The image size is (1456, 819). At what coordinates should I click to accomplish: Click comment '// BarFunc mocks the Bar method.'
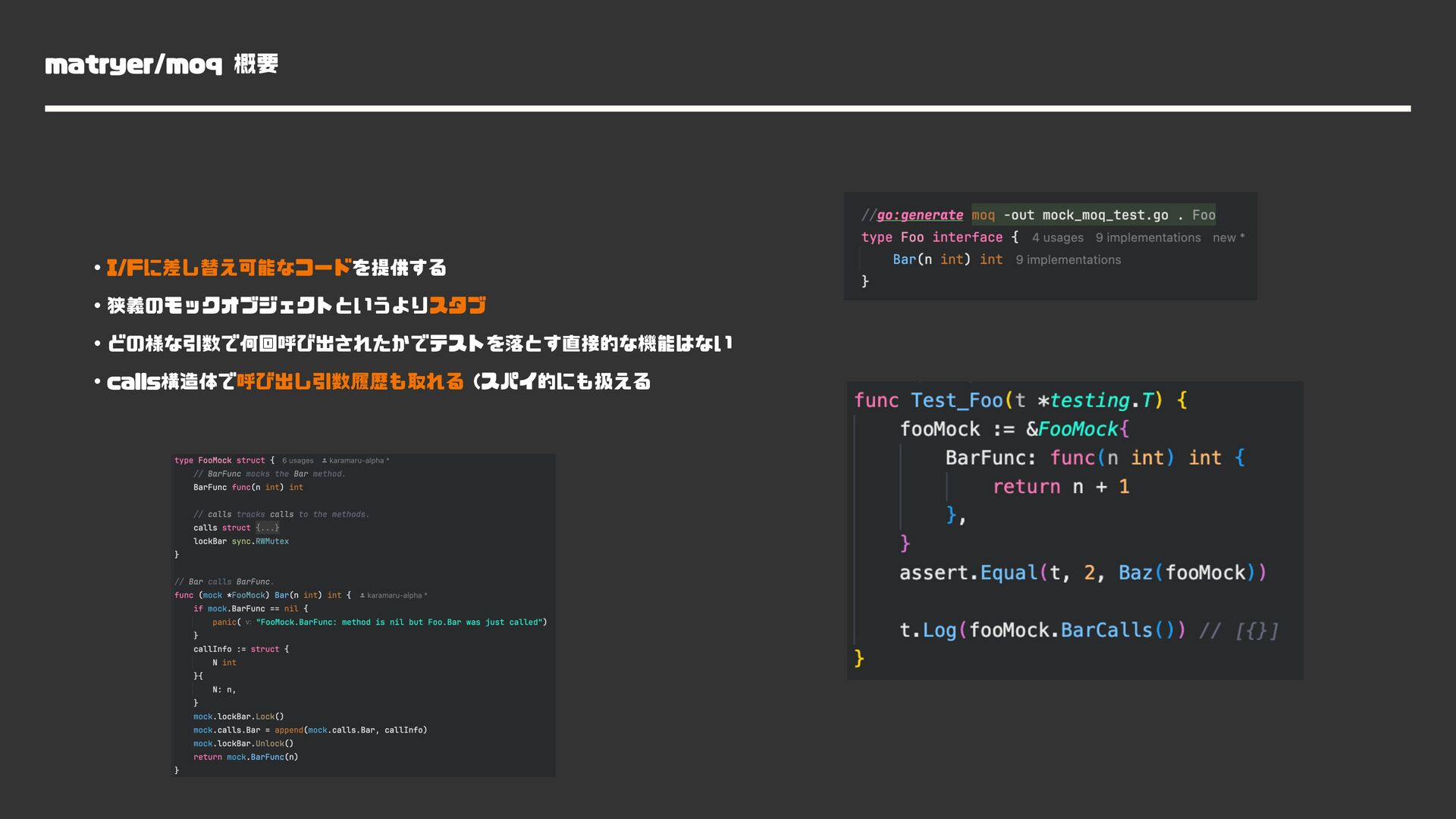pos(269,474)
